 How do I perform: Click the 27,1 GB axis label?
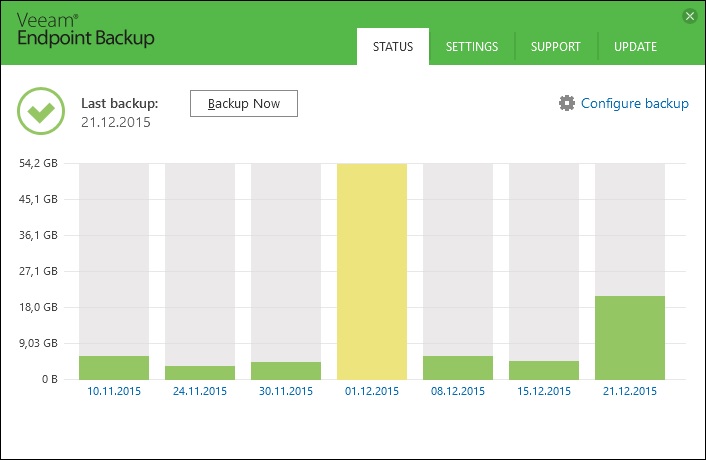38,271
